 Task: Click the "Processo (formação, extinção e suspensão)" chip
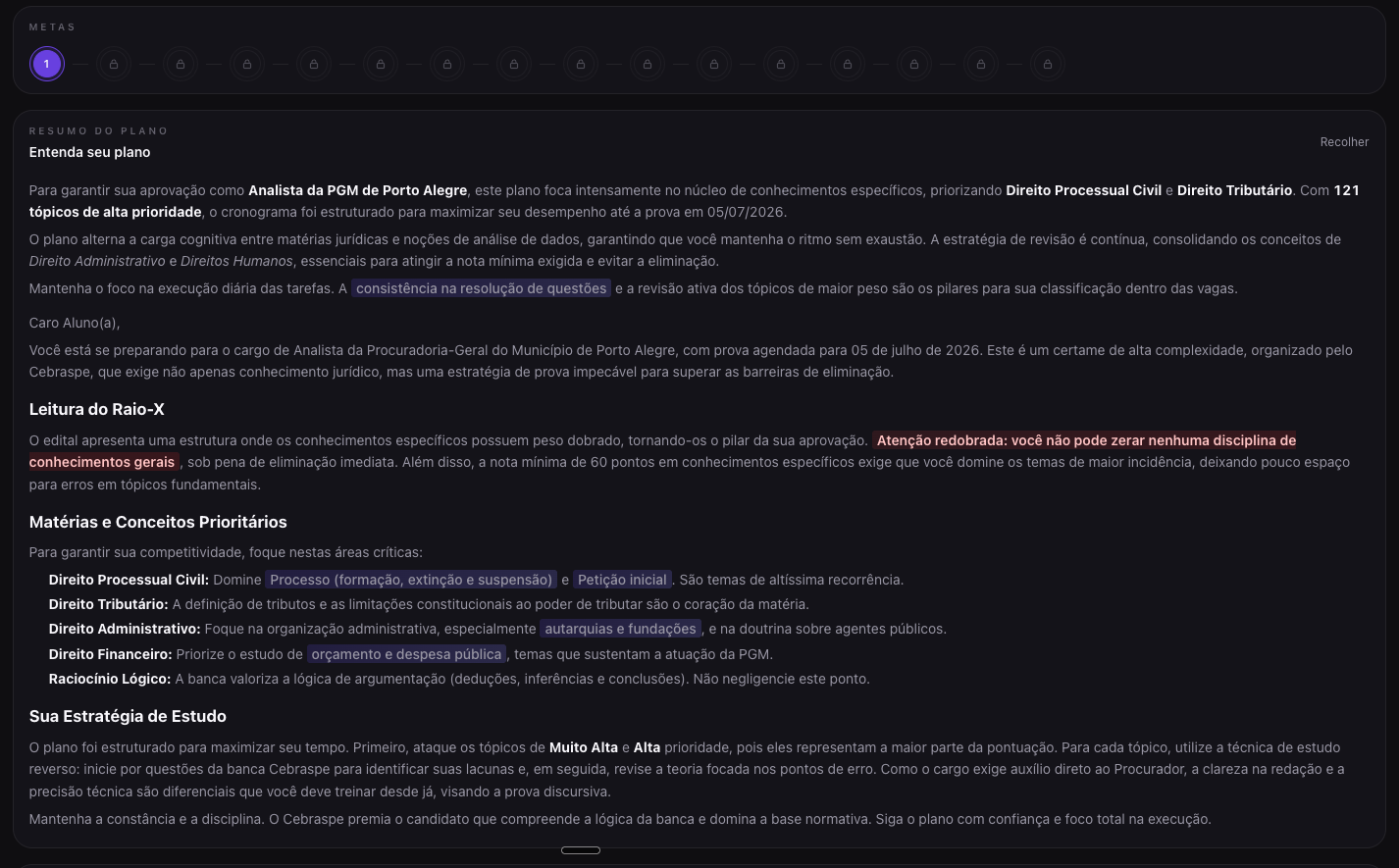[x=412, y=580]
